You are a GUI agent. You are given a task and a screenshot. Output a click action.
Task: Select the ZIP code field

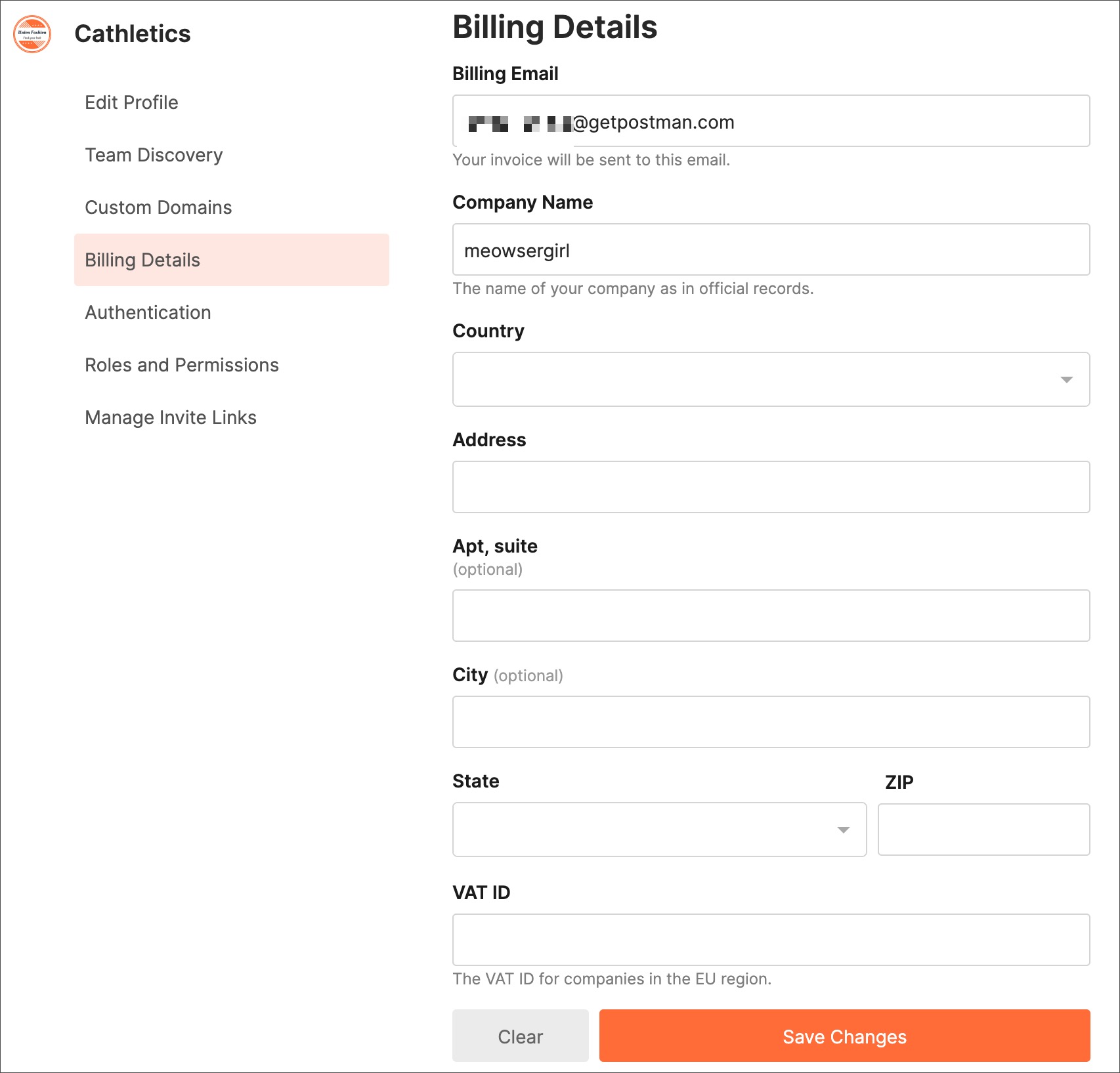(983, 830)
